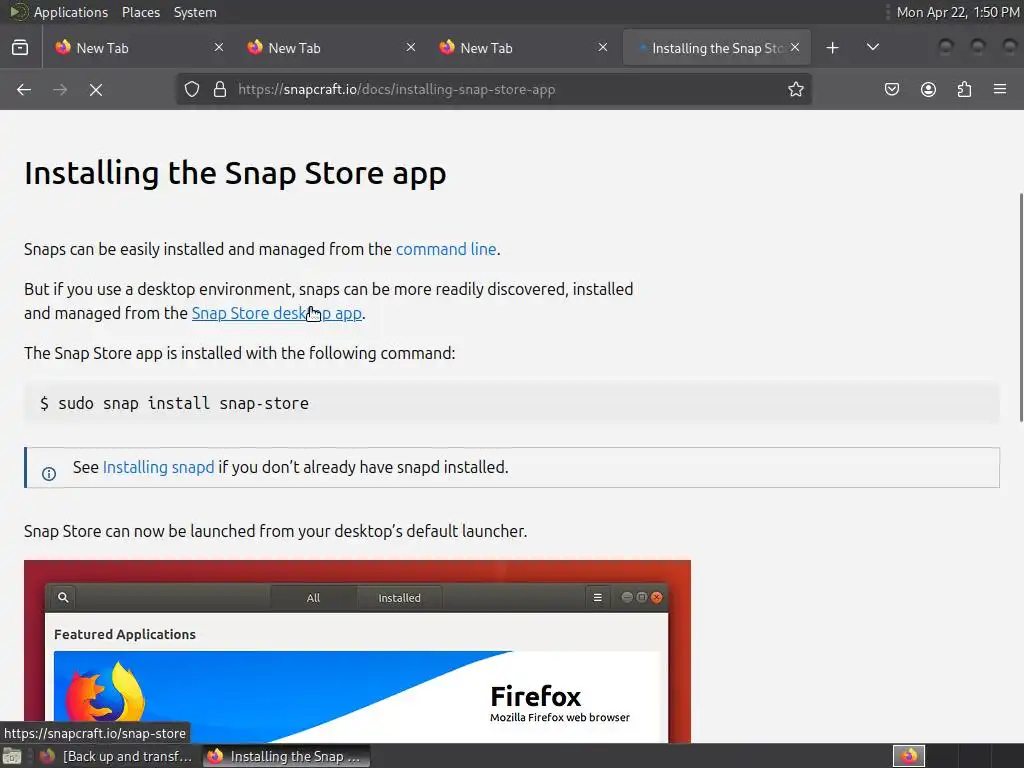Go back to previous page

[x=24, y=89]
